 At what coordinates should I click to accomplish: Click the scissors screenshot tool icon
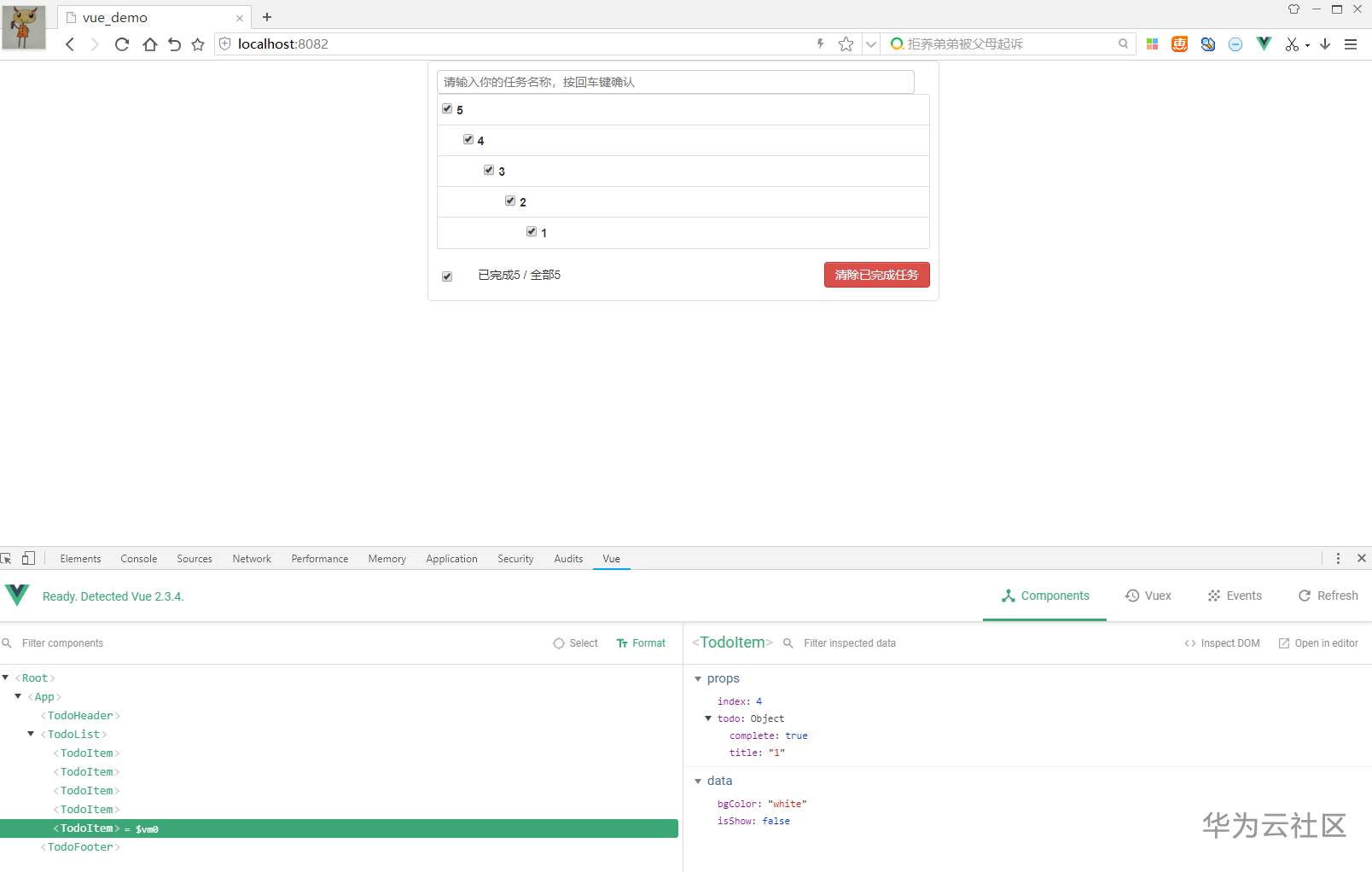coord(1292,44)
